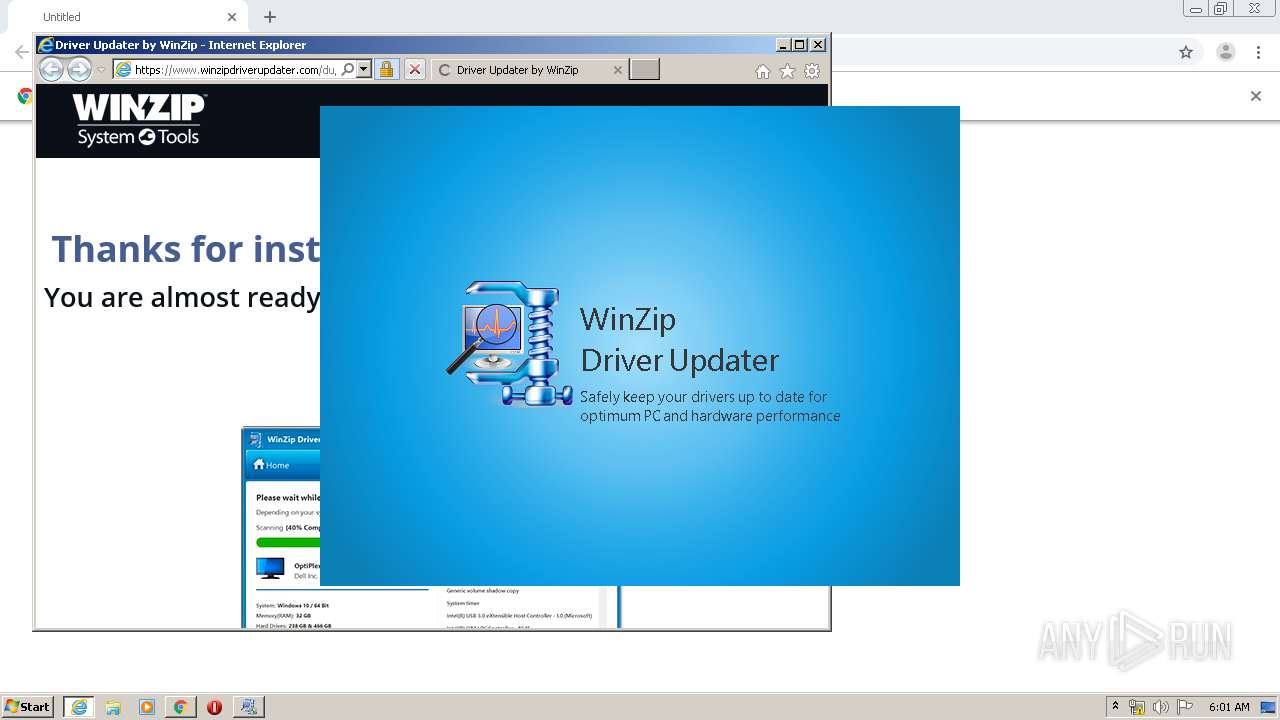This screenshot has height=720, width=1280.
Task: Expand the address bar autocomplete dropdown
Action: (x=364, y=69)
